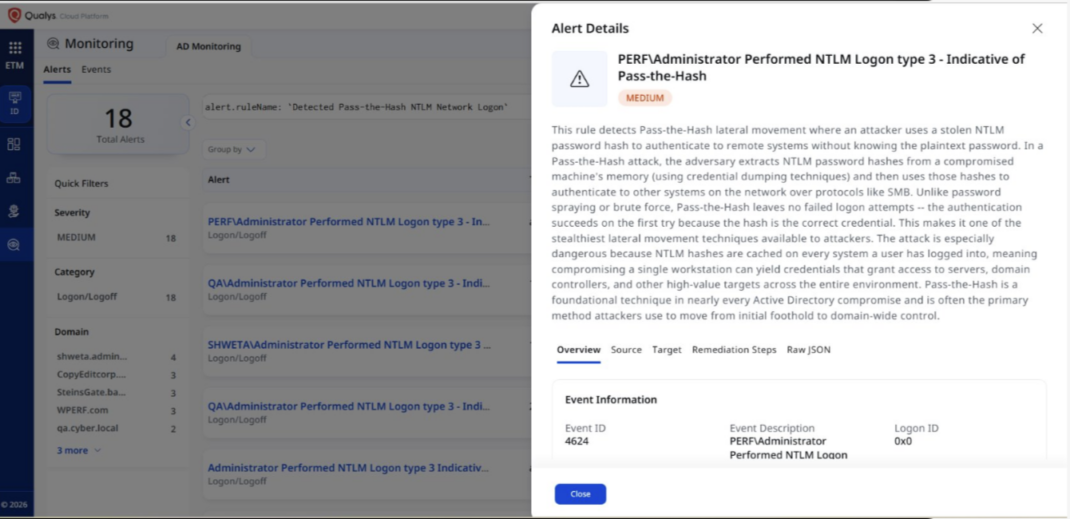Open the monitoring search sidebar icon
The height and width of the screenshot is (519, 1070).
click(x=14, y=244)
